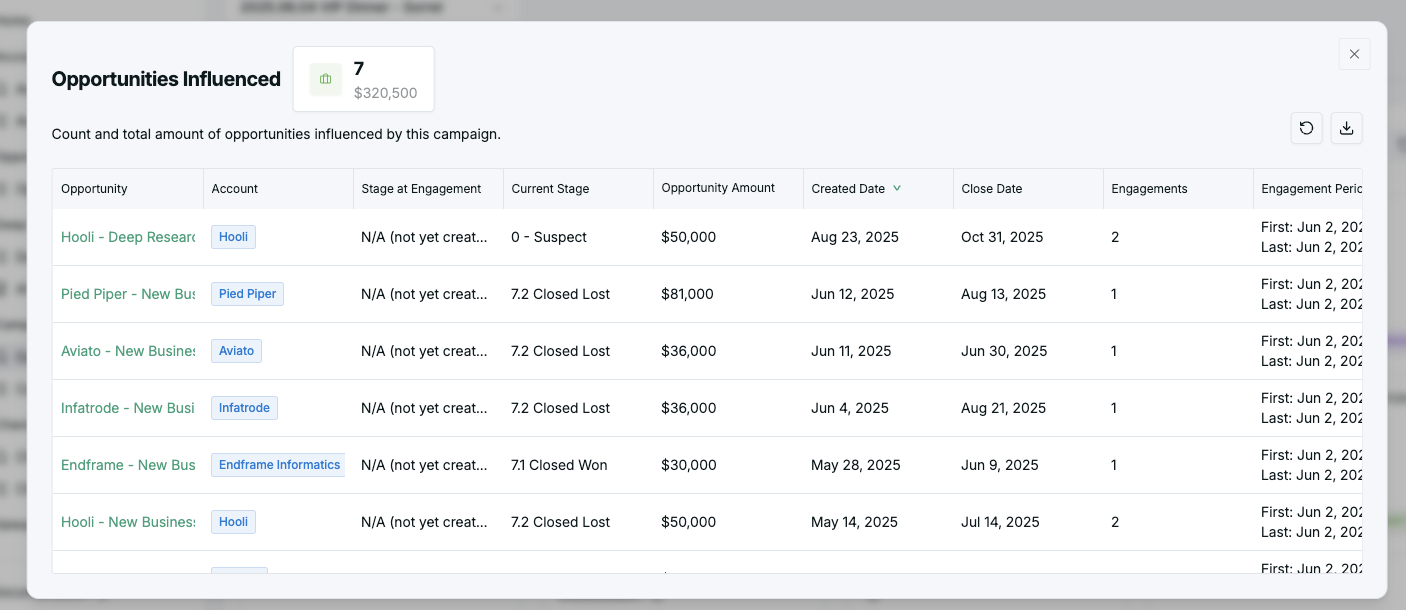Click the Engagements column header
1406x610 pixels.
pos(1149,188)
